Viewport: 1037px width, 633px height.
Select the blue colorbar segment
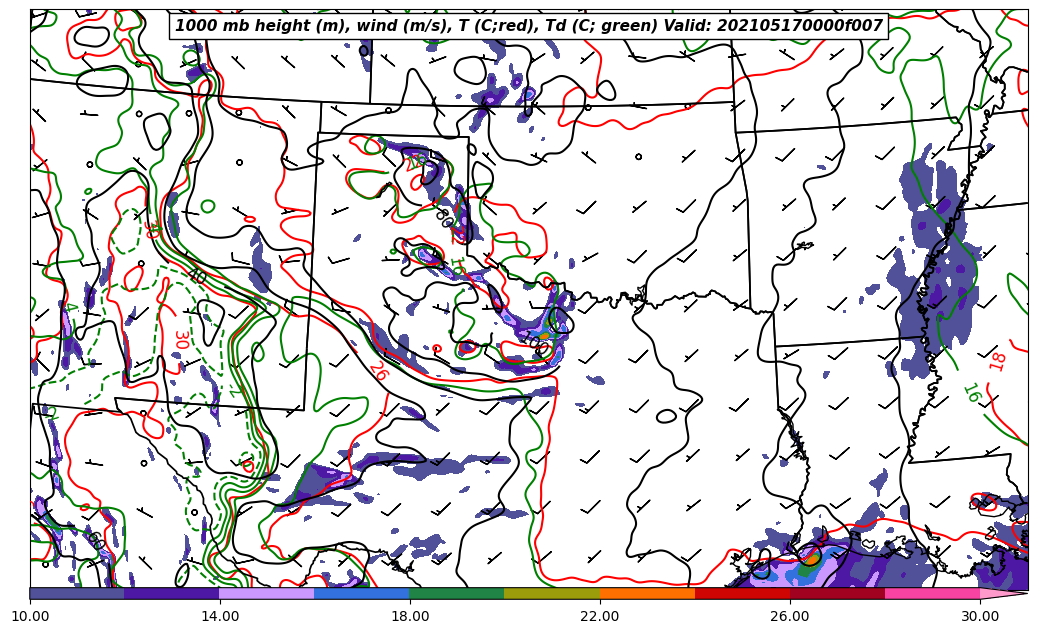362,594
